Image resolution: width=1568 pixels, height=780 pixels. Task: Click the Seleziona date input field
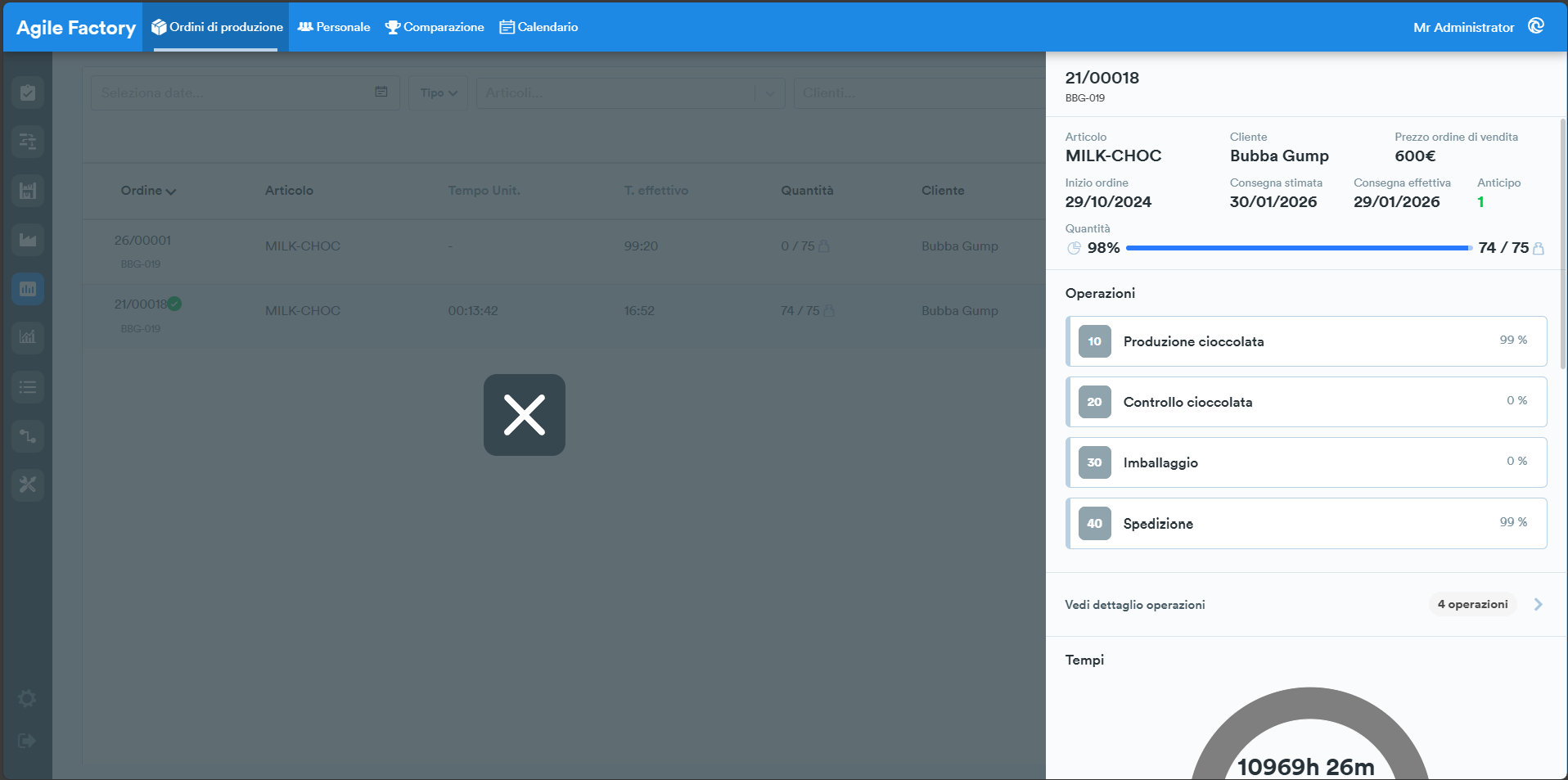coord(246,92)
